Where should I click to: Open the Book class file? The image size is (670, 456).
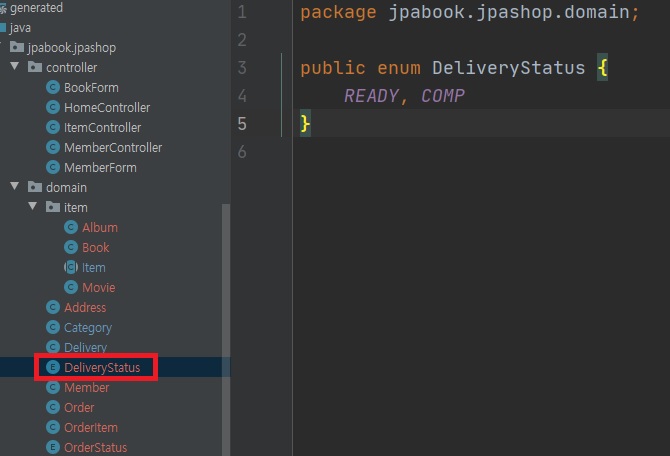click(95, 248)
